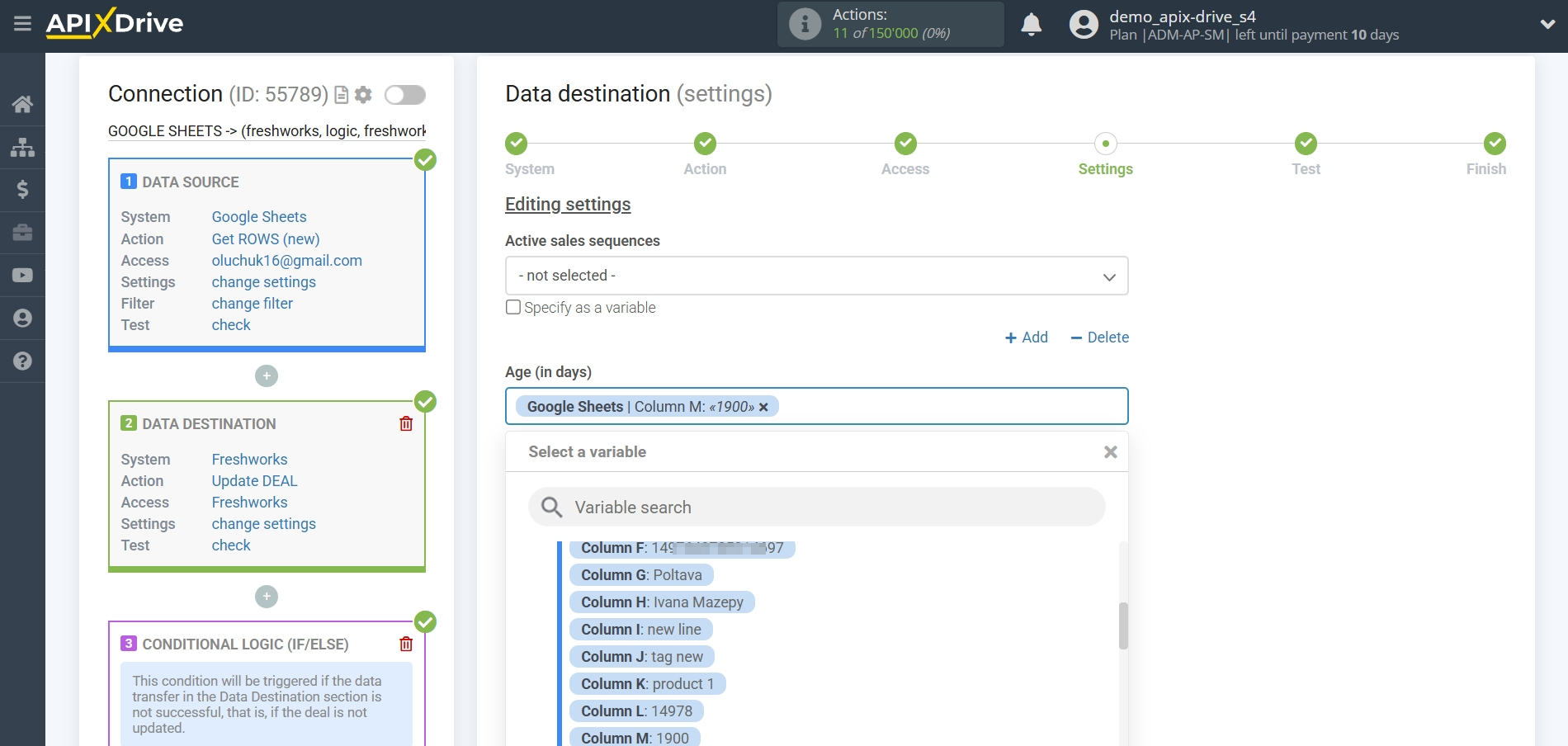Toggle the connection on/off switch
1568x746 pixels.
coord(405,95)
